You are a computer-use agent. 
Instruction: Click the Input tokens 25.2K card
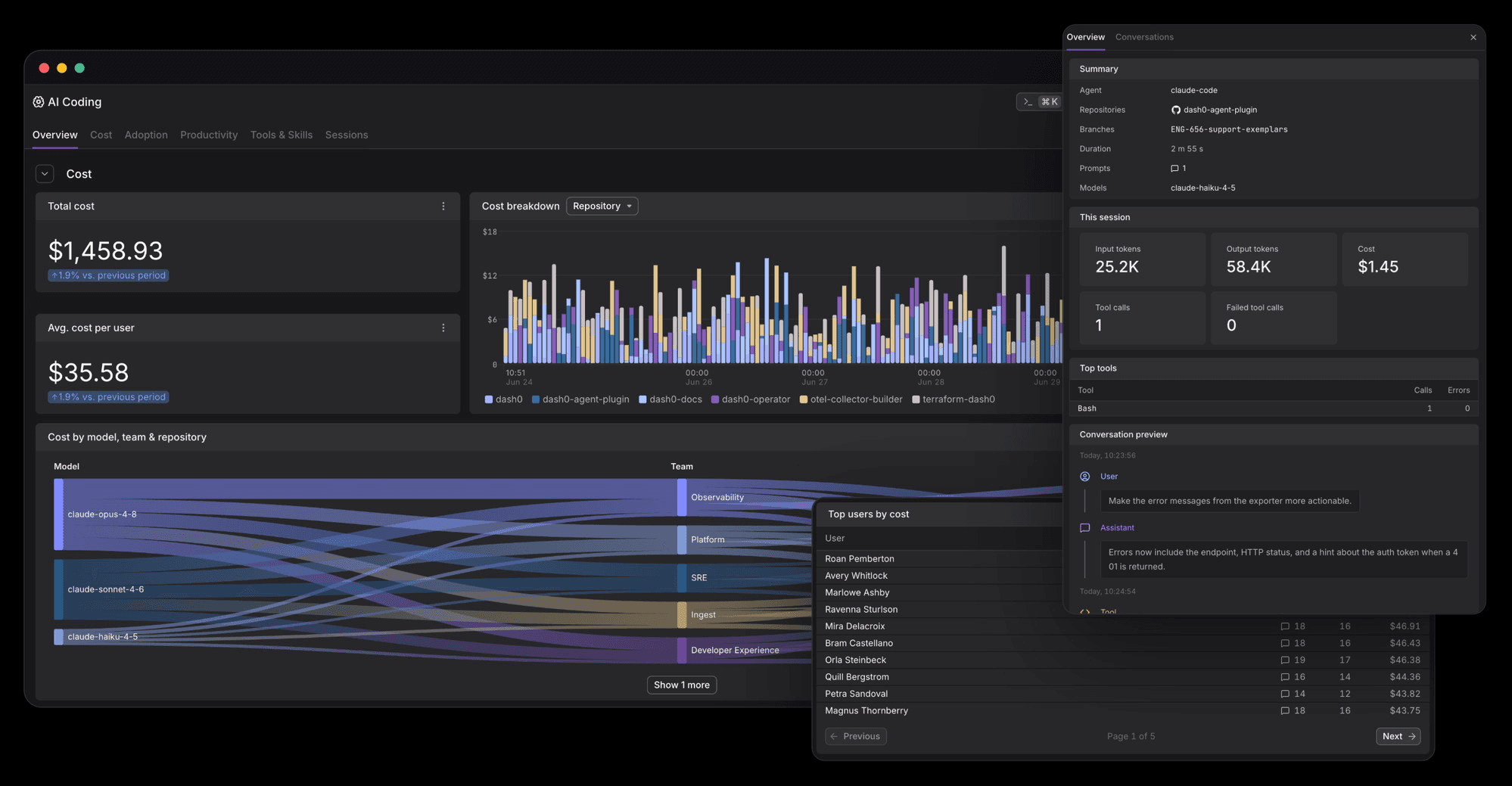[x=1142, y=259]
